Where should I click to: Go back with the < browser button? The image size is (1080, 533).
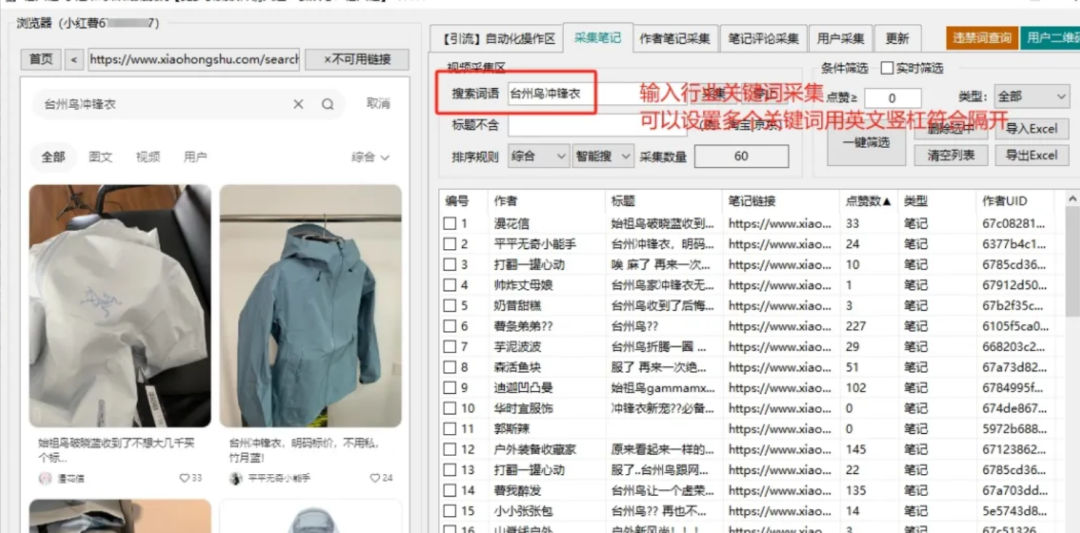74,59
